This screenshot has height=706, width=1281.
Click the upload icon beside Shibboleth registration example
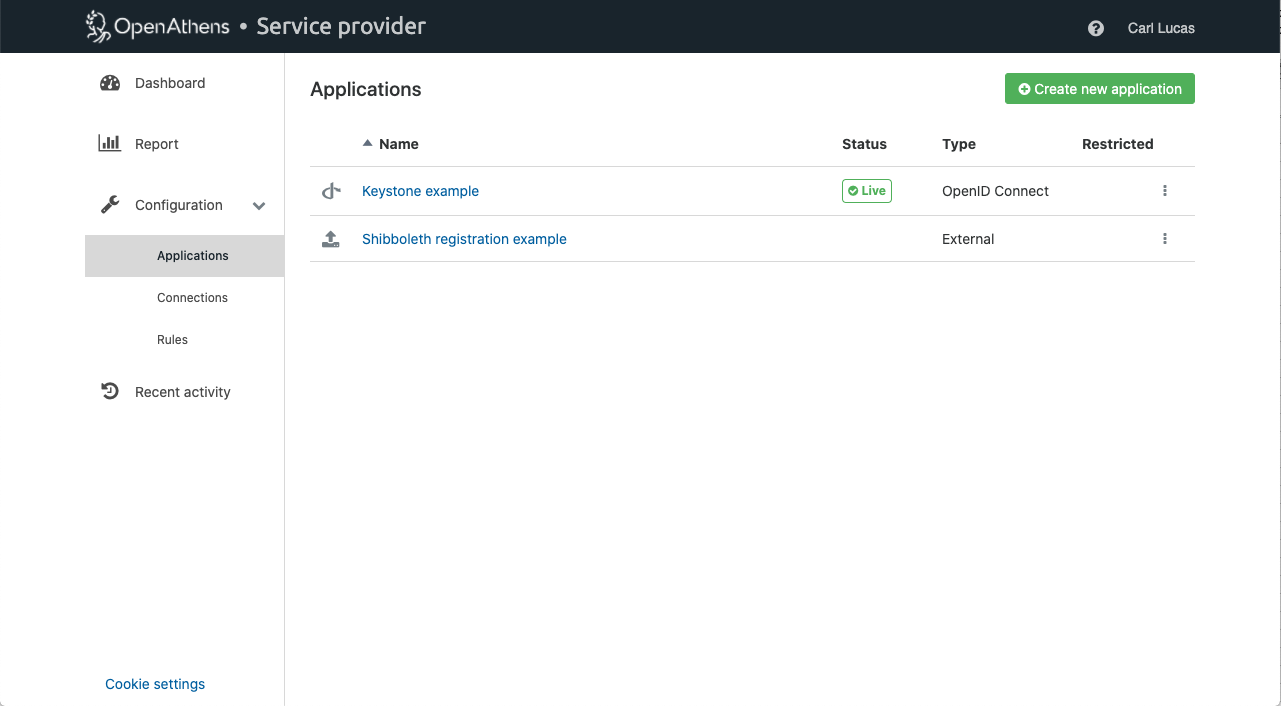click(x=331, y=239)
